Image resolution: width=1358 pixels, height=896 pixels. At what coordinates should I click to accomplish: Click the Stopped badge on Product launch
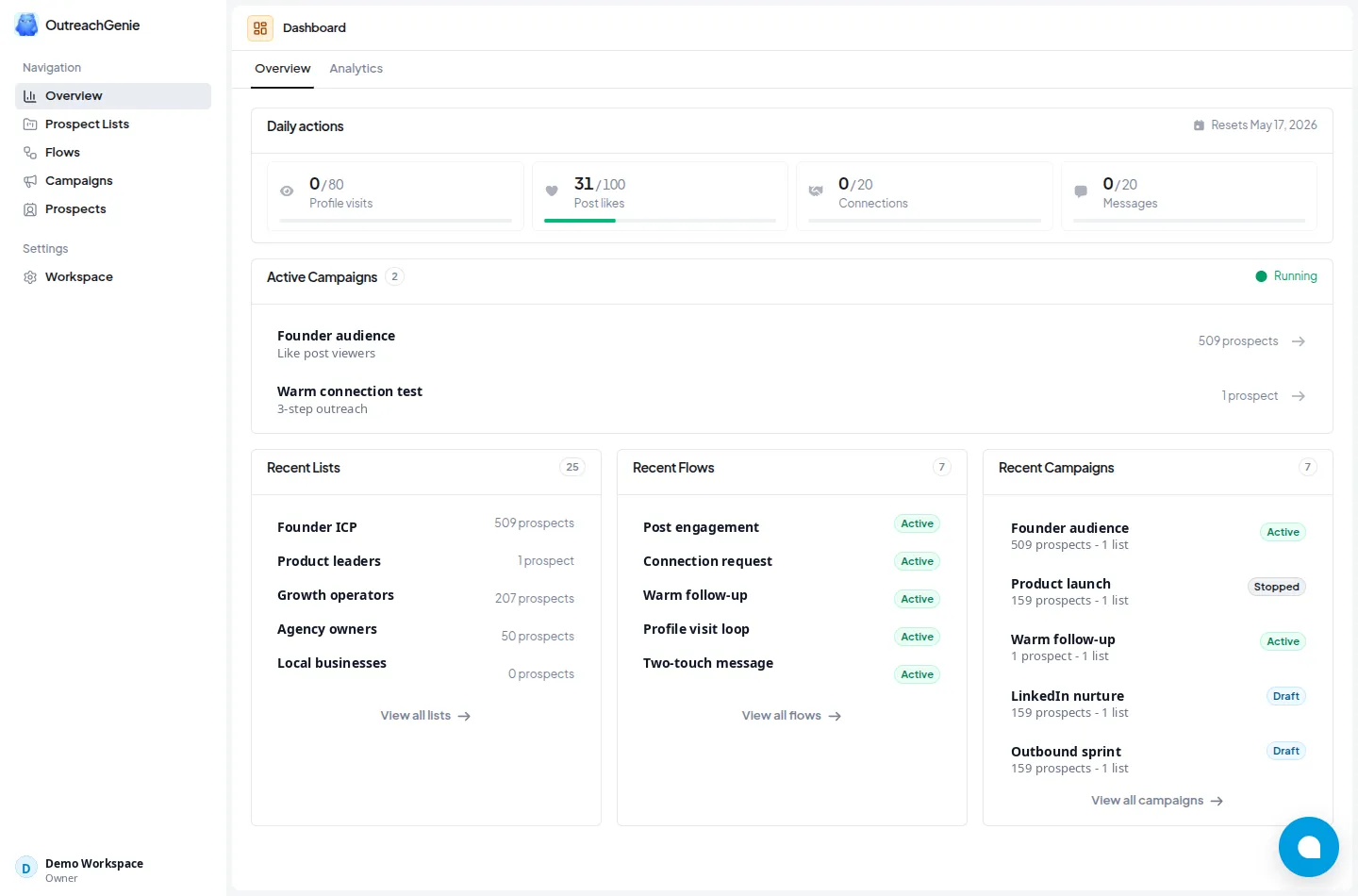1276,587
